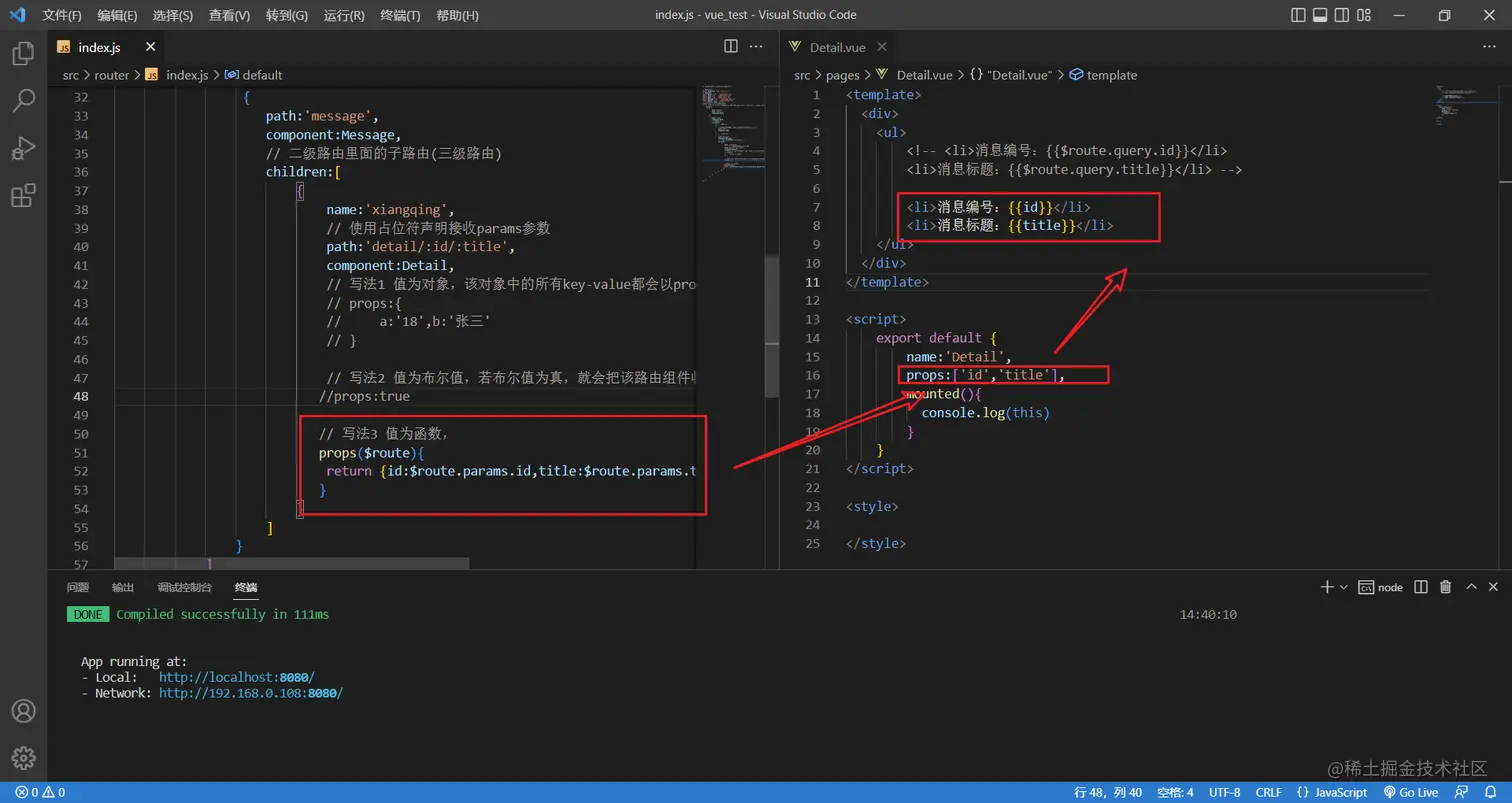1512x803 pixels.
Task: Click line 16 props:['id','title'] in Detail.vue
Action: [x=986, y=375]
